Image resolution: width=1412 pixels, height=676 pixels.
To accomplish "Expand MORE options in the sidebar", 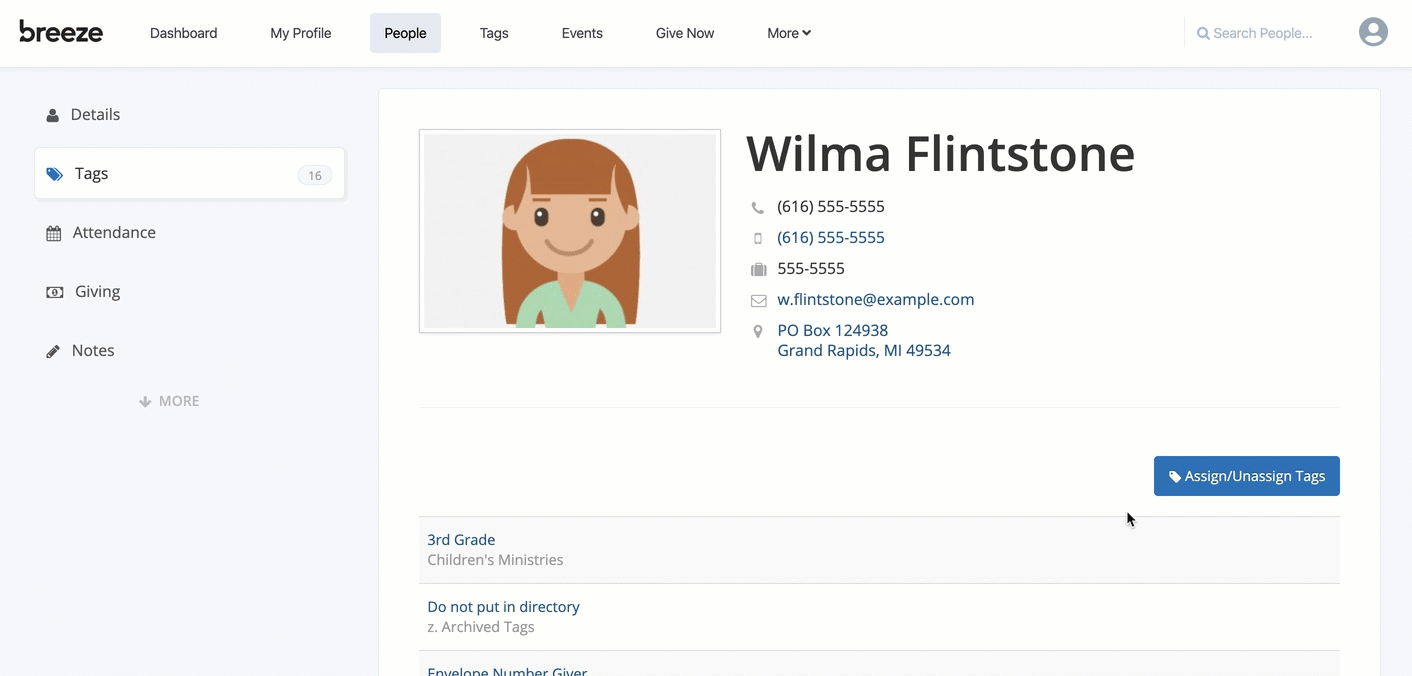I will (x=169, y=401).
